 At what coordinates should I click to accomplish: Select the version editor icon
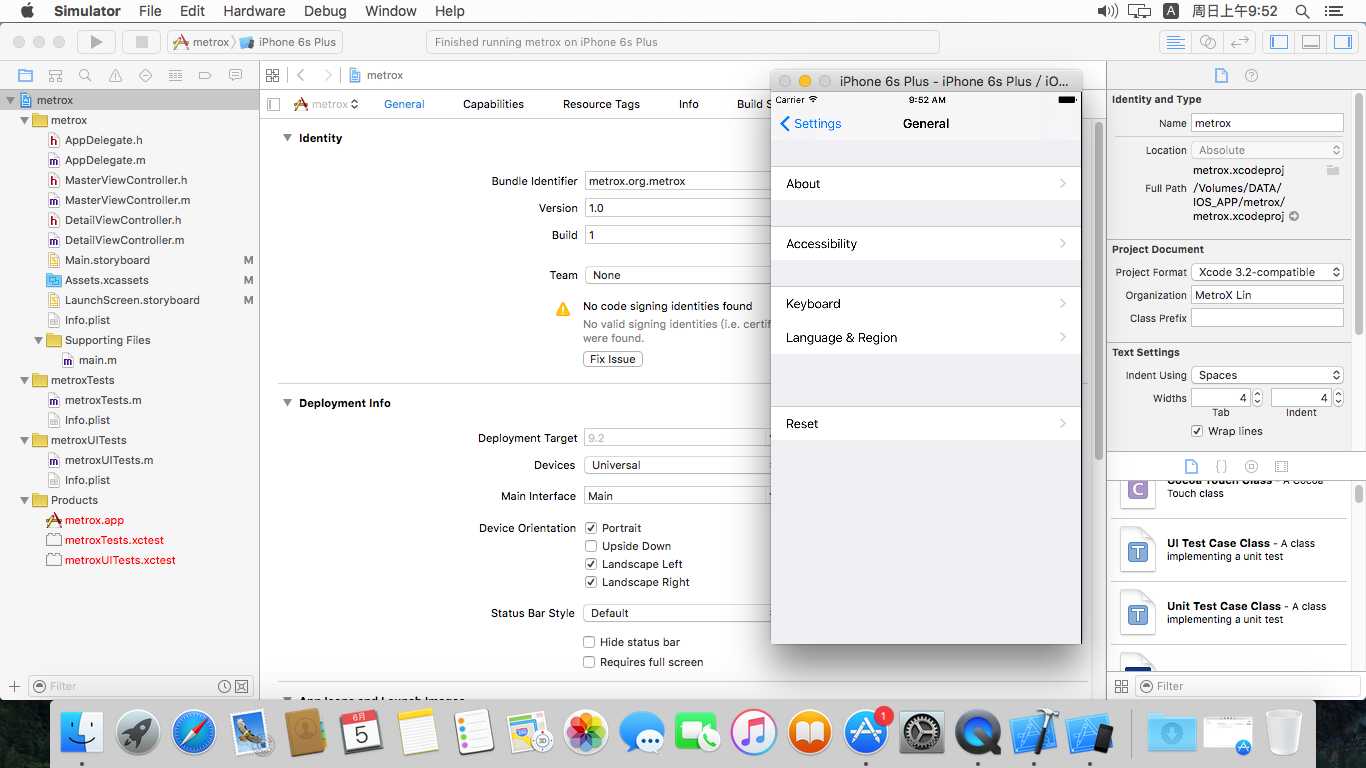[1240, 42]
